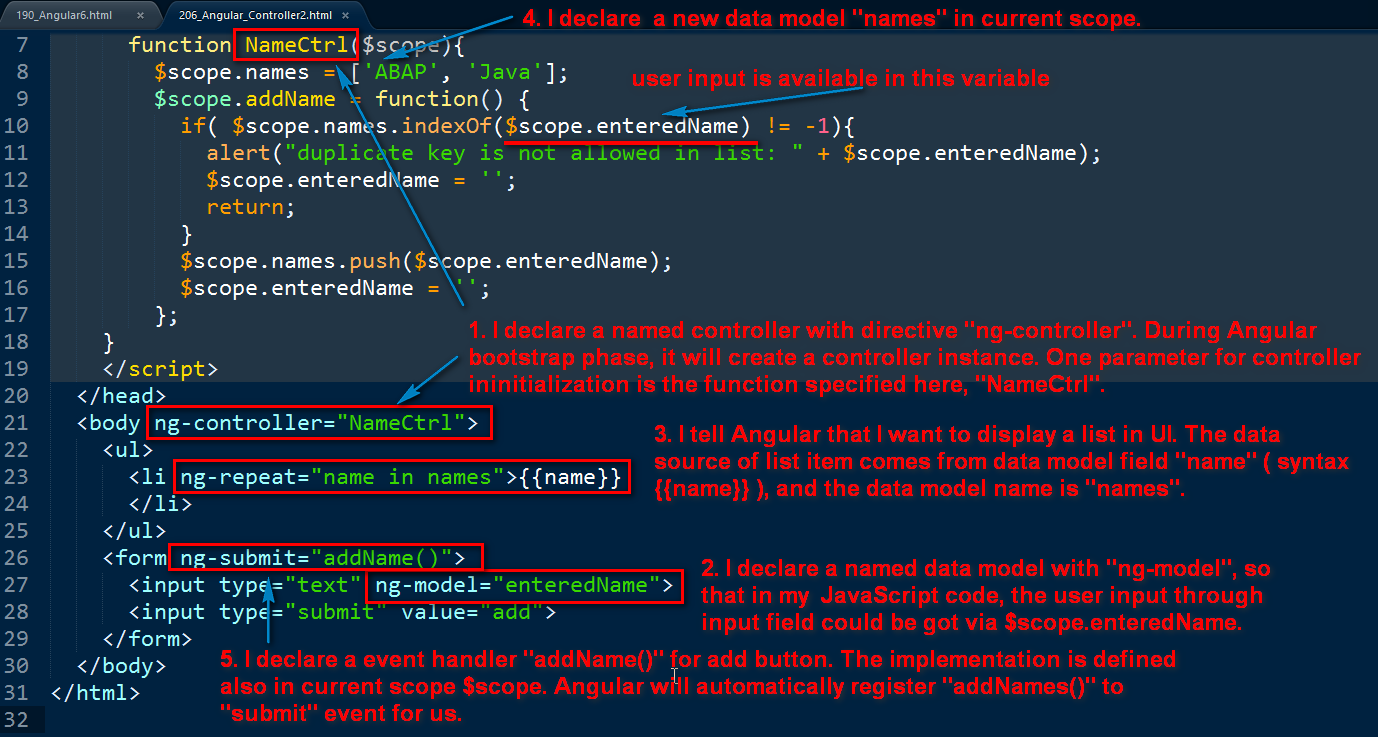Click the {{name}} expression on line 23
The height and width of the screenshot is (737, 1378).
click(x=571, y=477)
